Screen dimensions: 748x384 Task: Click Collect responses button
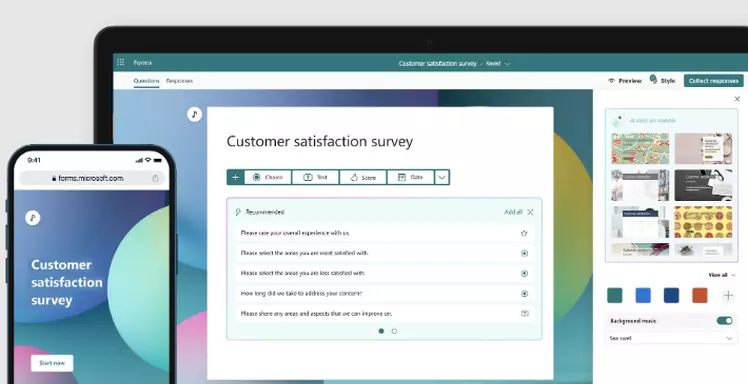(714, 81)
